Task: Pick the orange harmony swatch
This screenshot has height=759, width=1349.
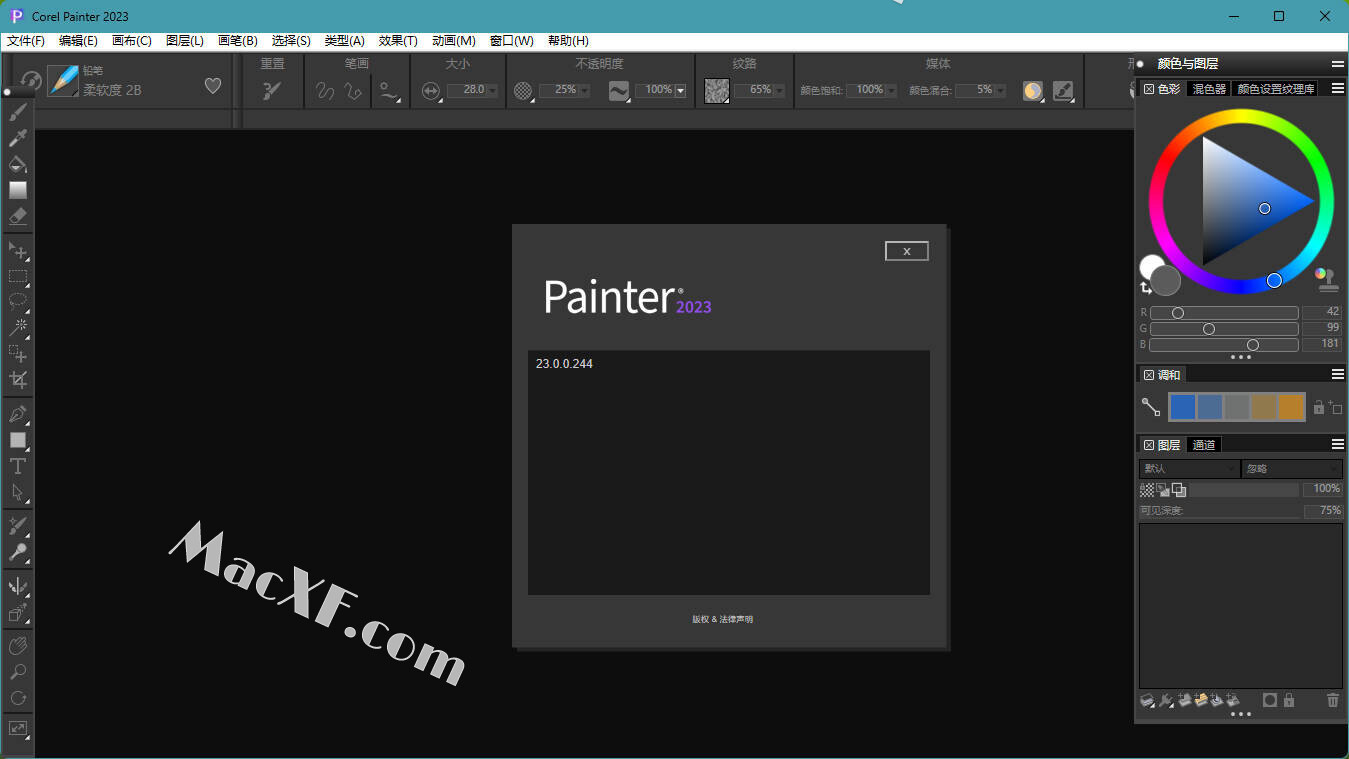Action: click(x=1292, y=407)
